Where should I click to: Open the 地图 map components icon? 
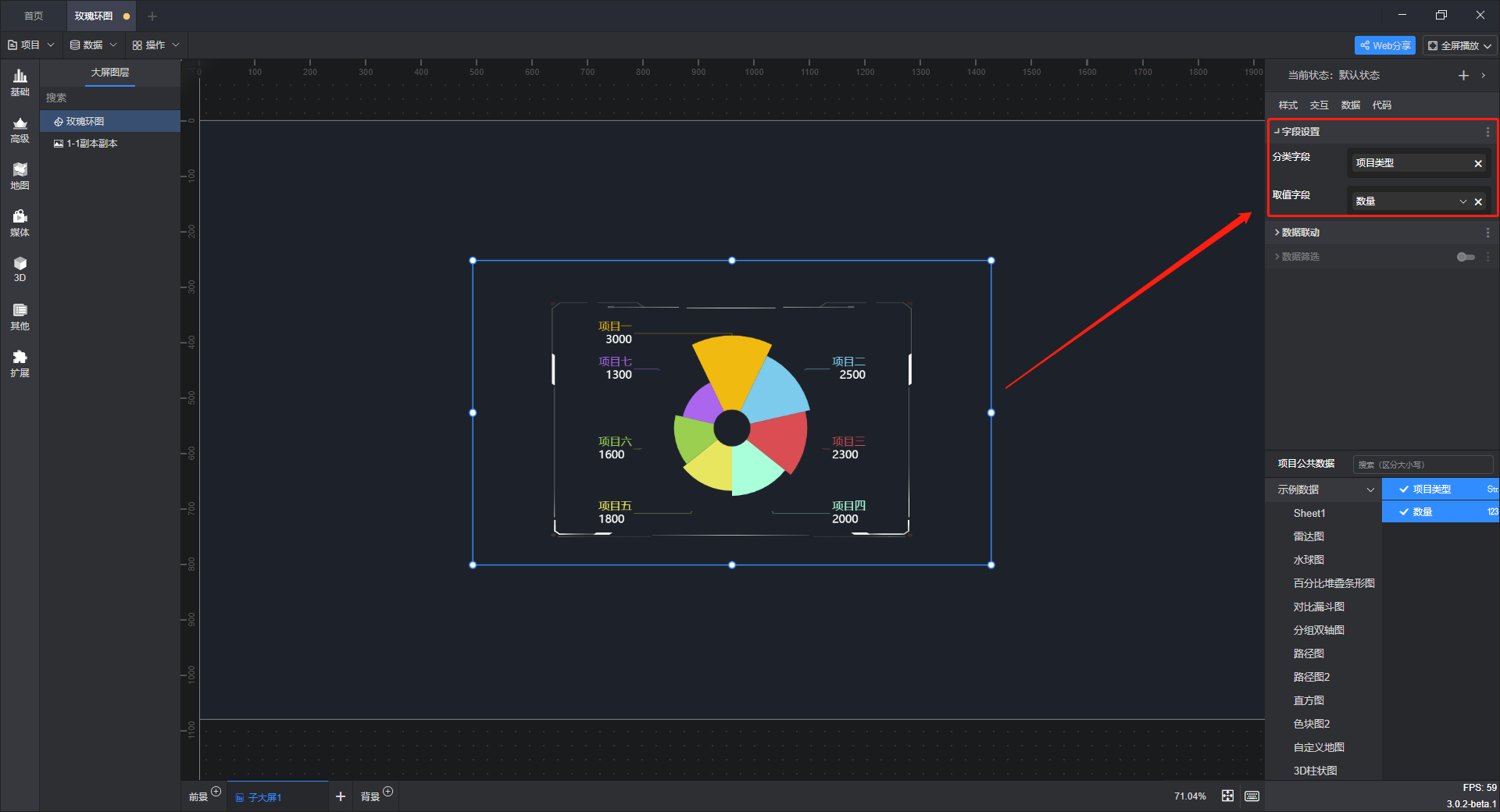click(20, 176)
